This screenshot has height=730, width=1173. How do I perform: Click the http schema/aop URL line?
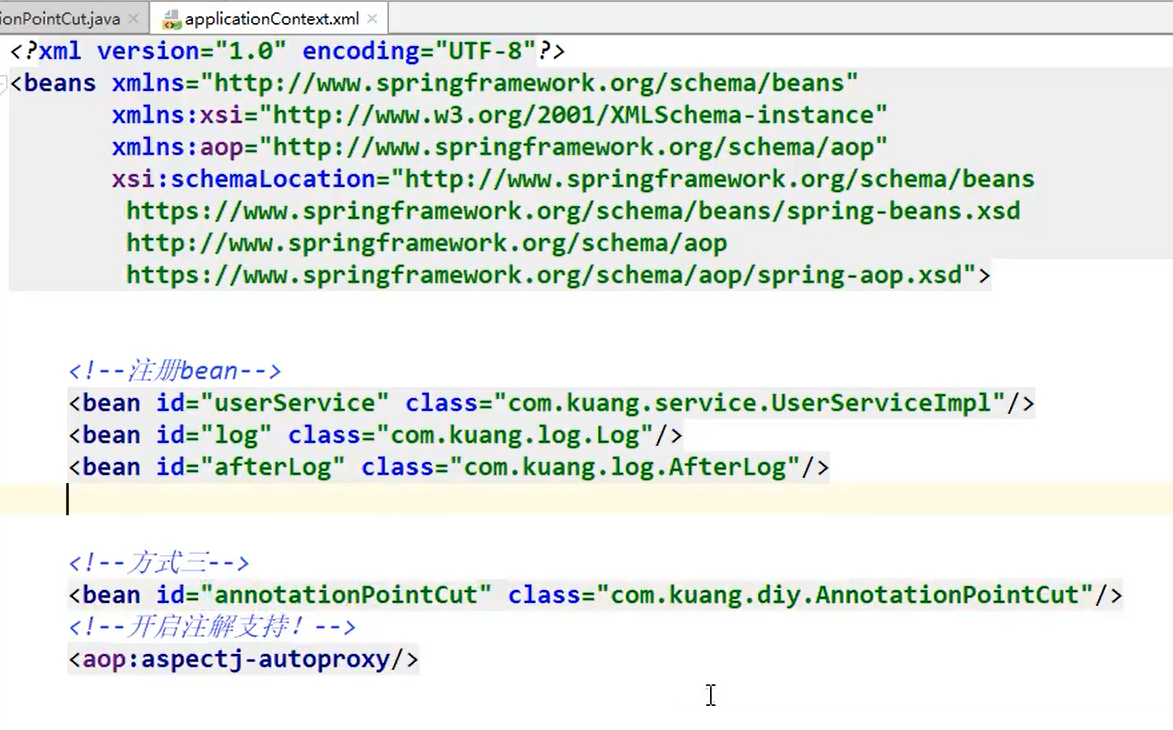(x=426, y=244)
